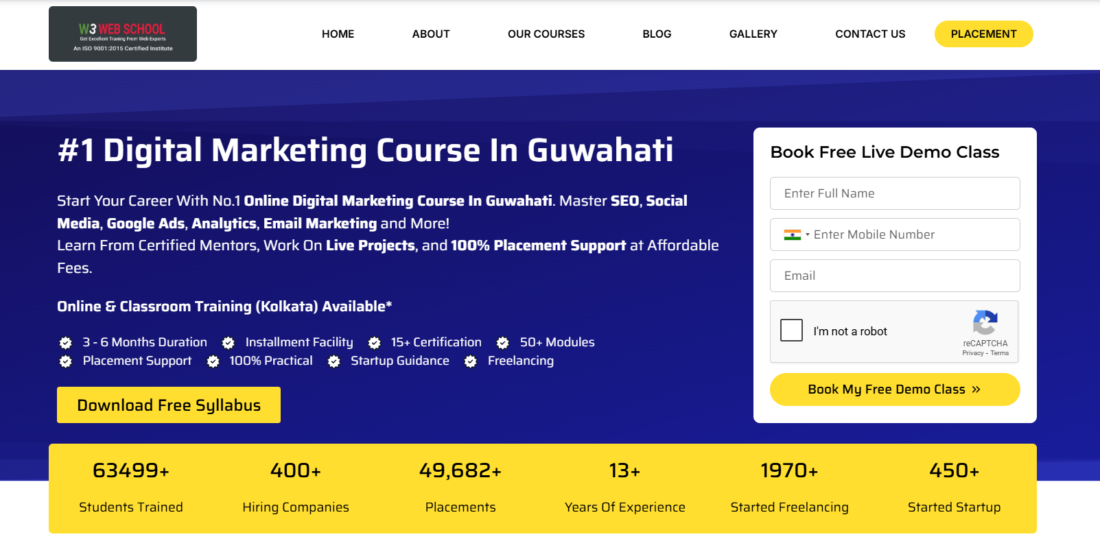
Task: Click Download Free Syllabus button
Action: tap(168, 405)
